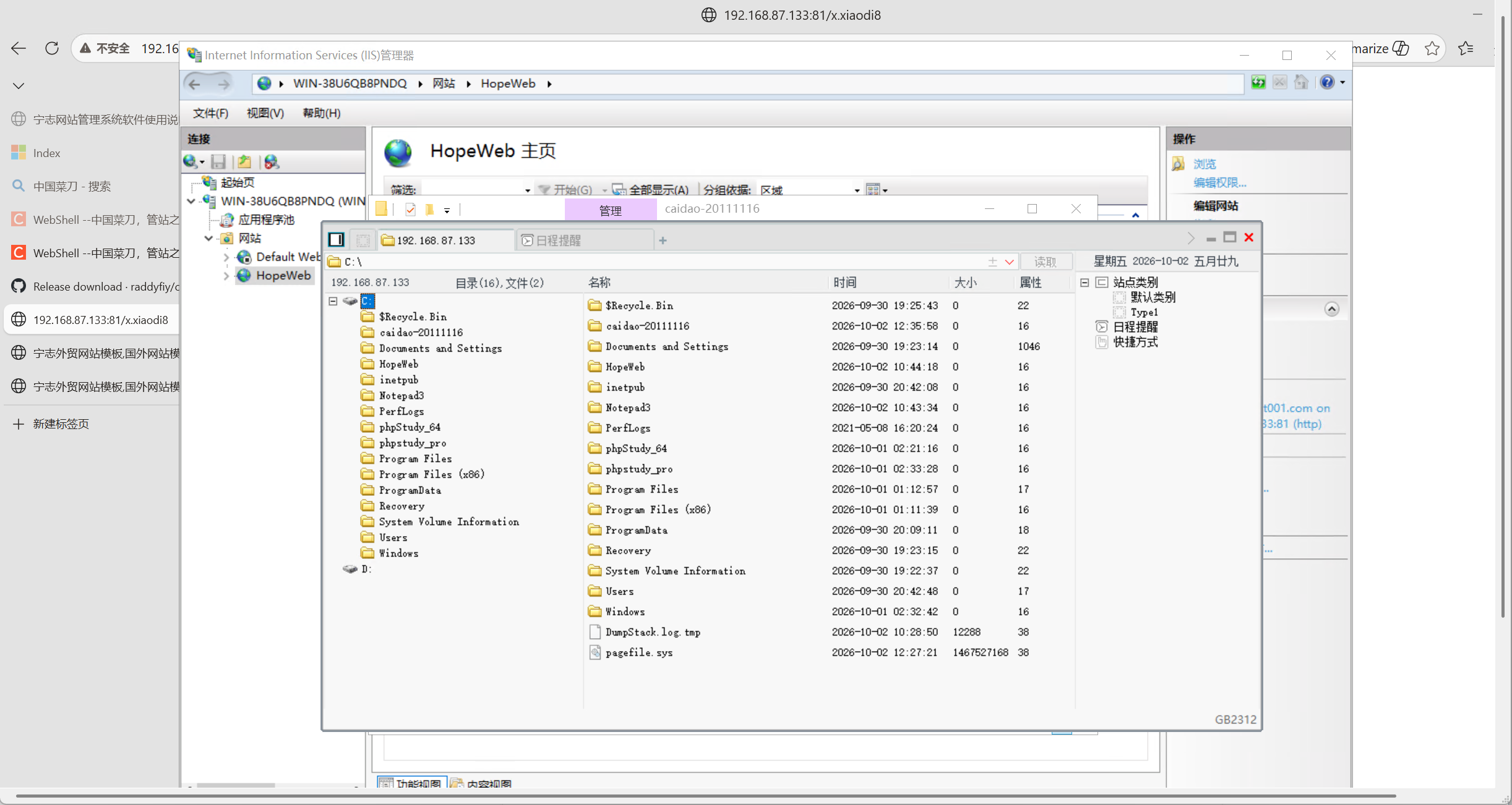Click the IIS home icon in address toolbar

tap(1301, 82)
